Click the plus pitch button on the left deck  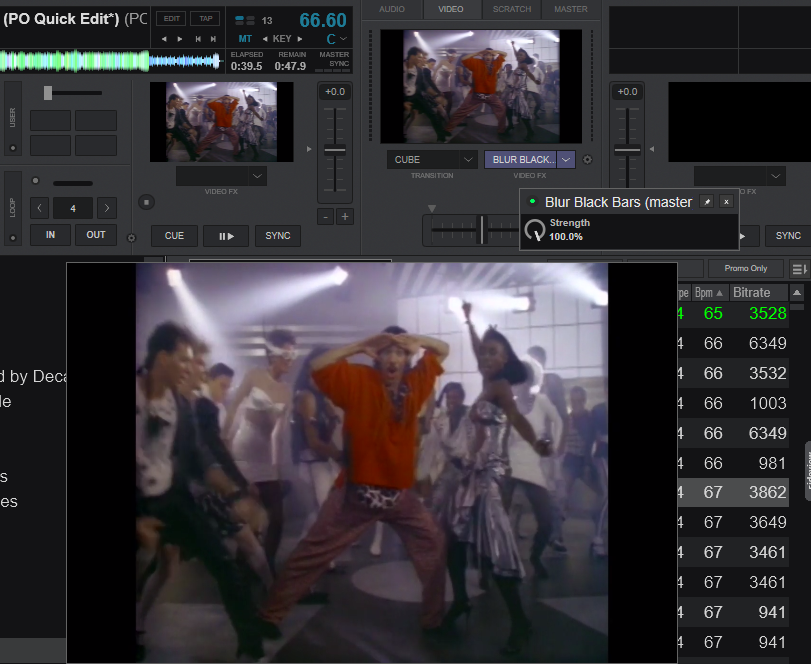point(345,217)
